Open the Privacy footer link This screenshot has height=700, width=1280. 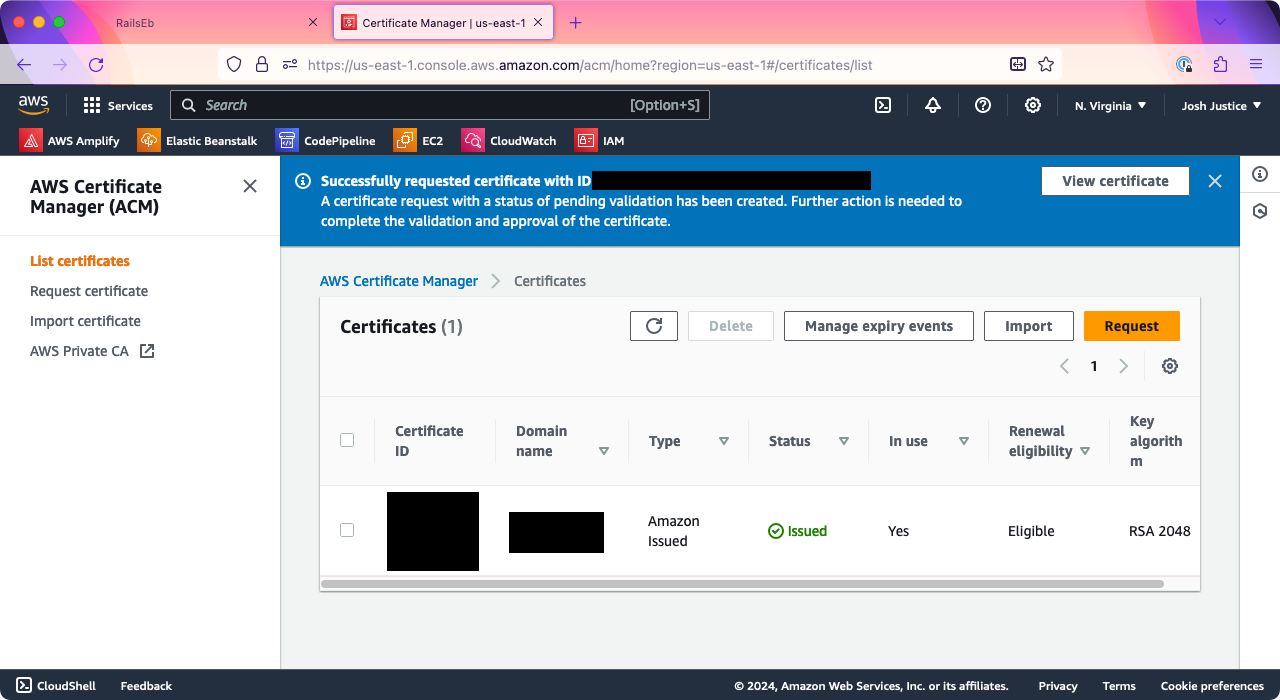click(1058, 686)
